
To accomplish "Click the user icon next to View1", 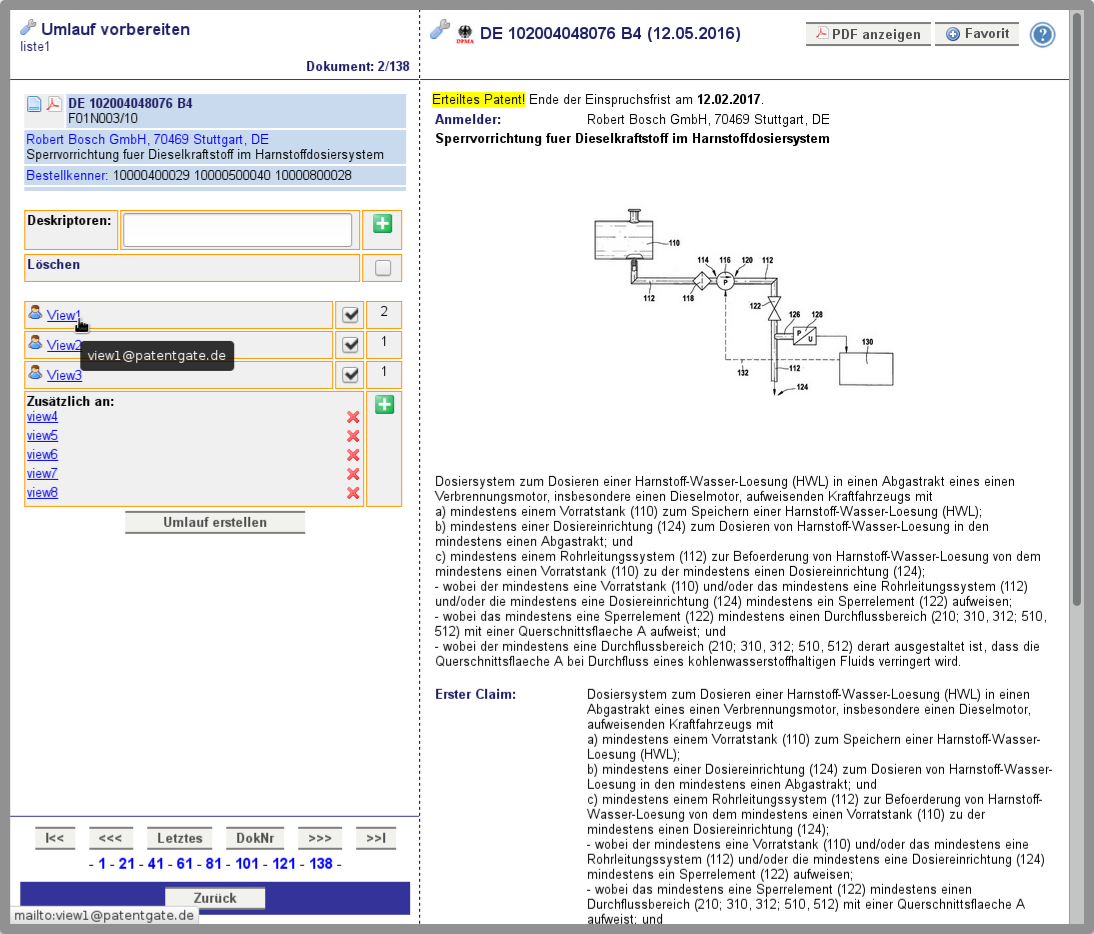I will [35, 313].
